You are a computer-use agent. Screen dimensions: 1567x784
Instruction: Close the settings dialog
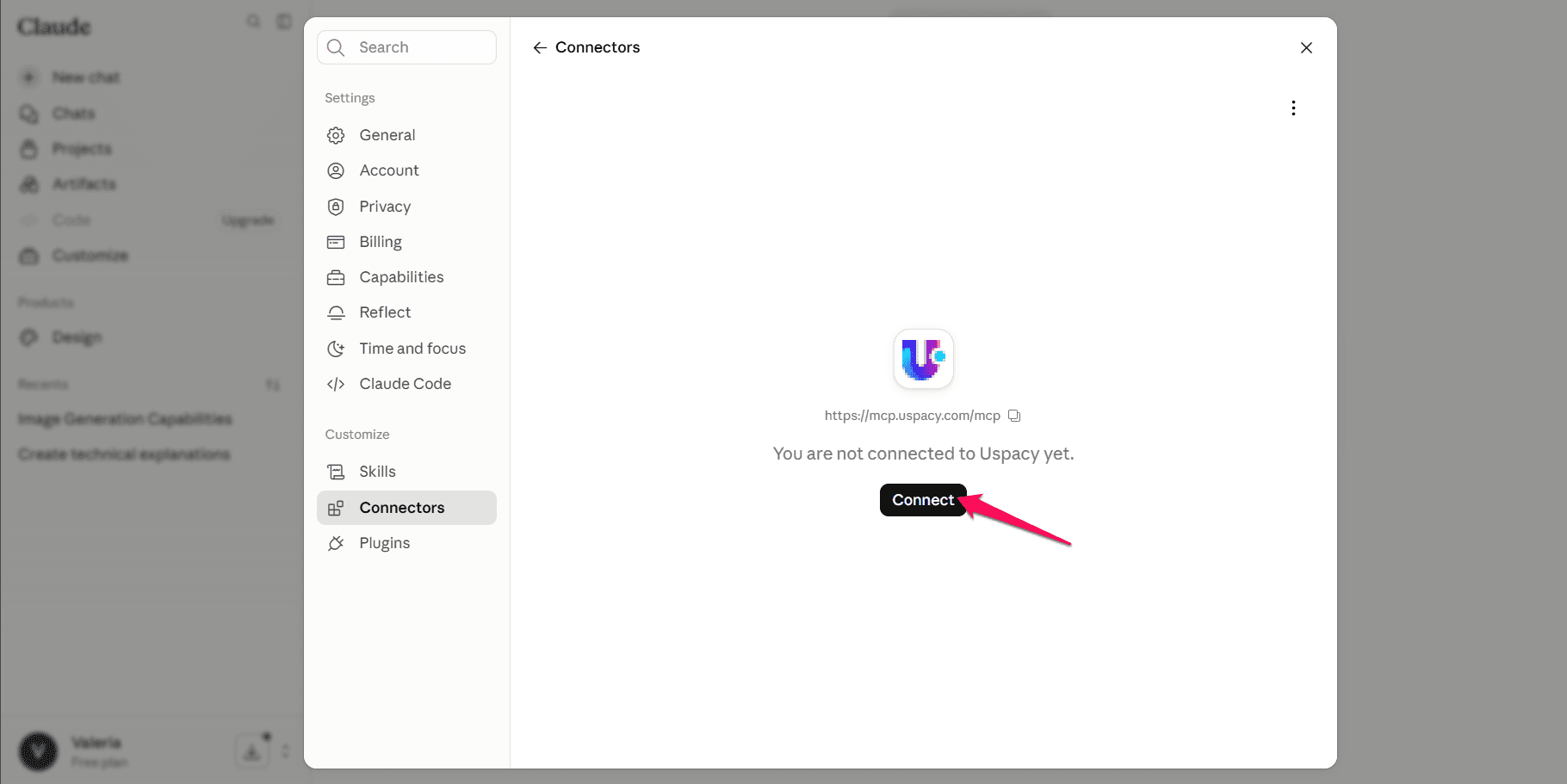pyautogui.click(x=1306, y=47)
